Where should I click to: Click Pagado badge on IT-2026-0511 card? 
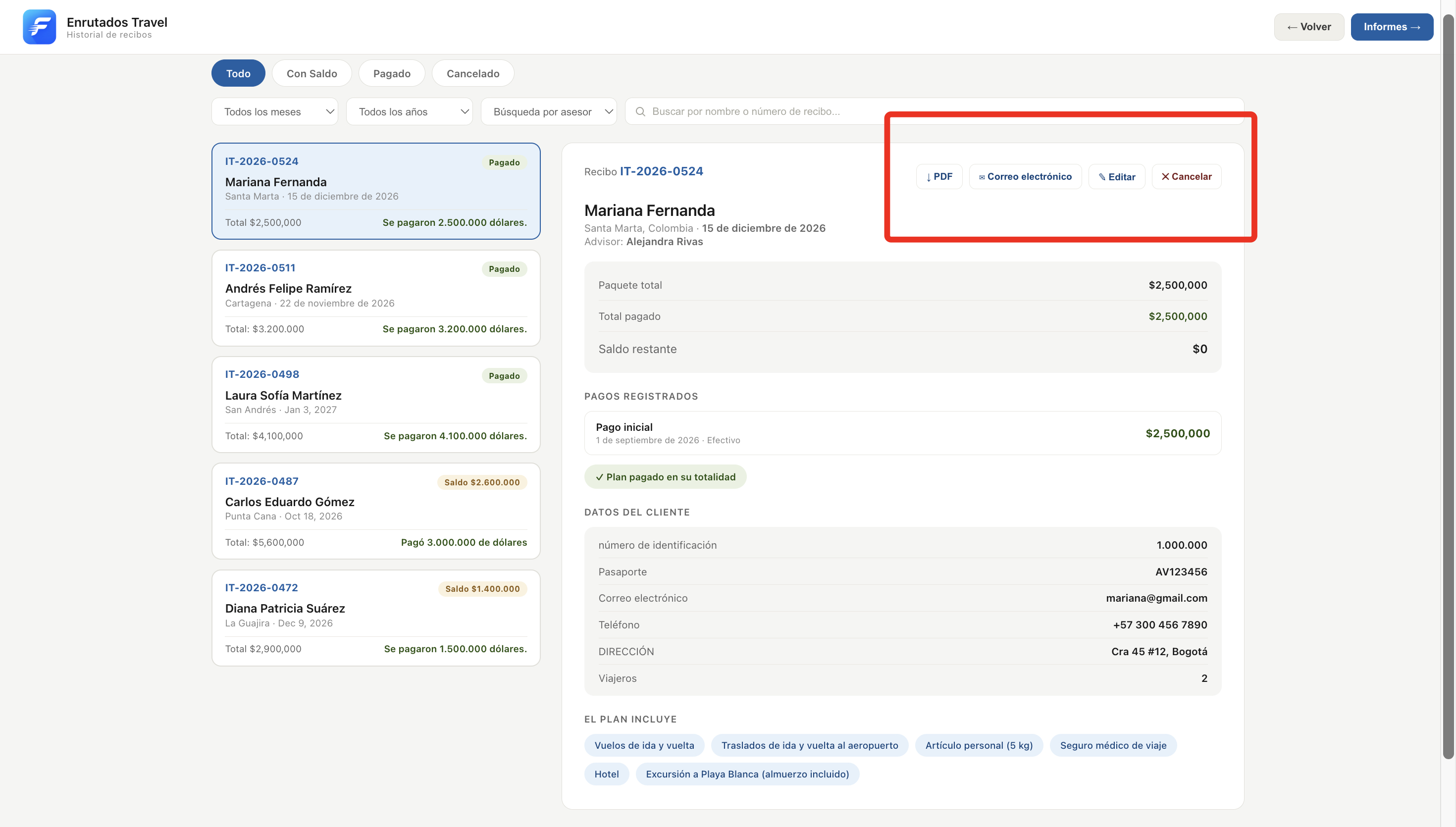504,269
